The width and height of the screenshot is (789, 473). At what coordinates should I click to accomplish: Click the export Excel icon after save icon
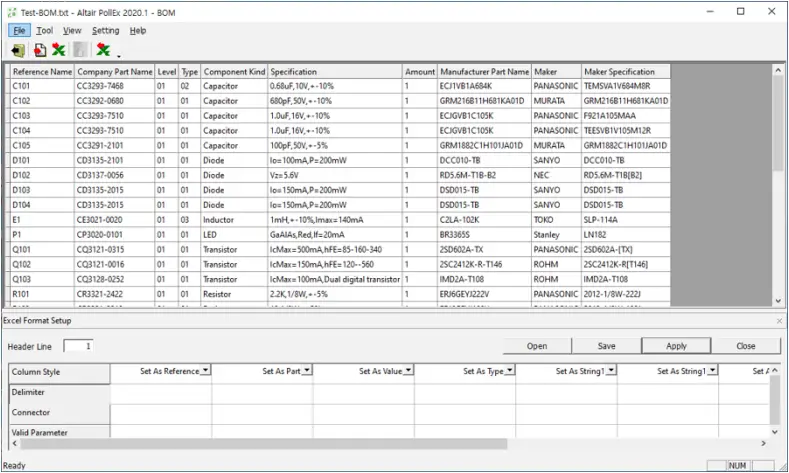(x=103, y=49)
